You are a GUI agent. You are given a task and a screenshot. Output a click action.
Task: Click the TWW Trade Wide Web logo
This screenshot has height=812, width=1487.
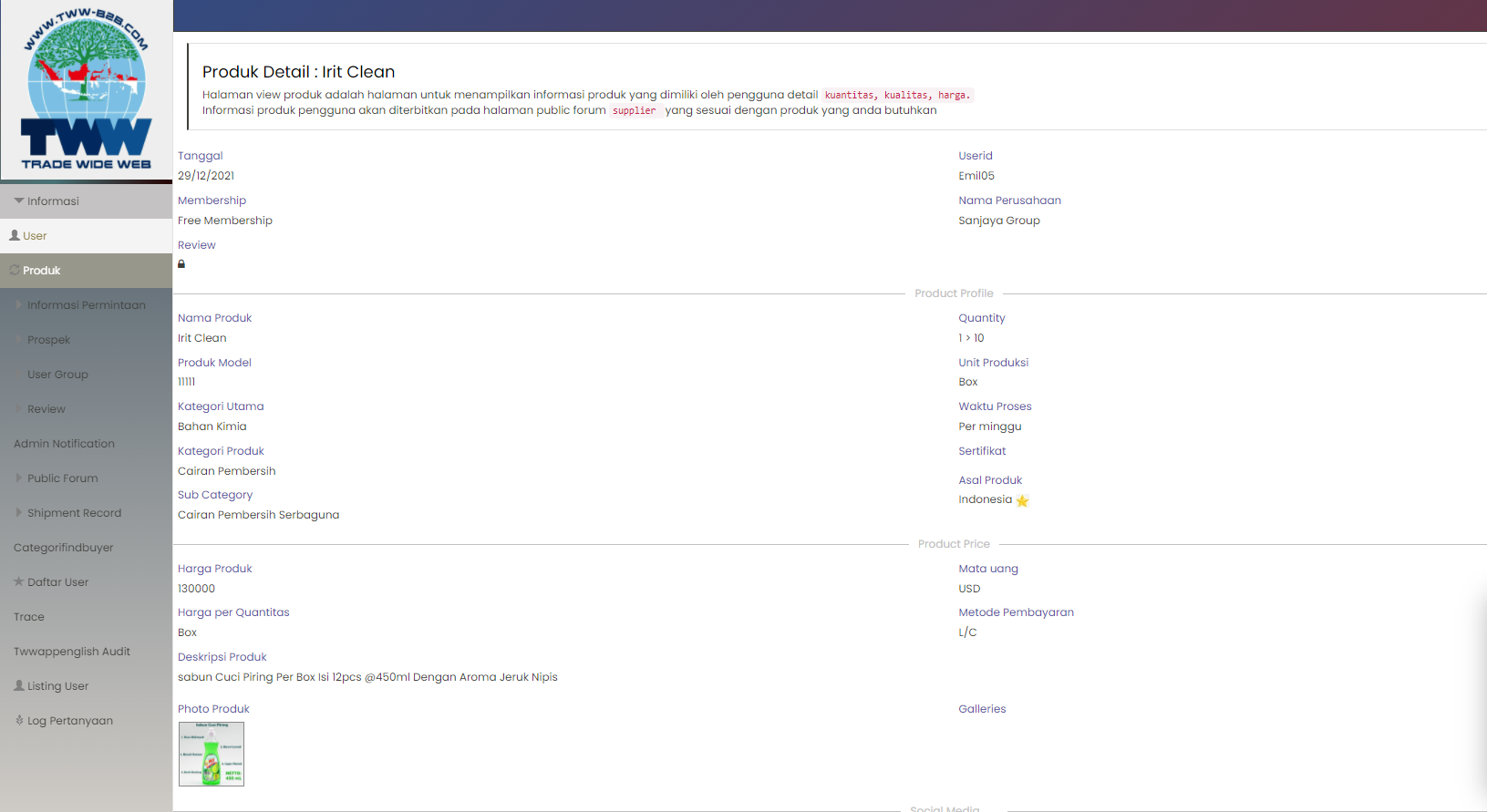tap(87, 89)
